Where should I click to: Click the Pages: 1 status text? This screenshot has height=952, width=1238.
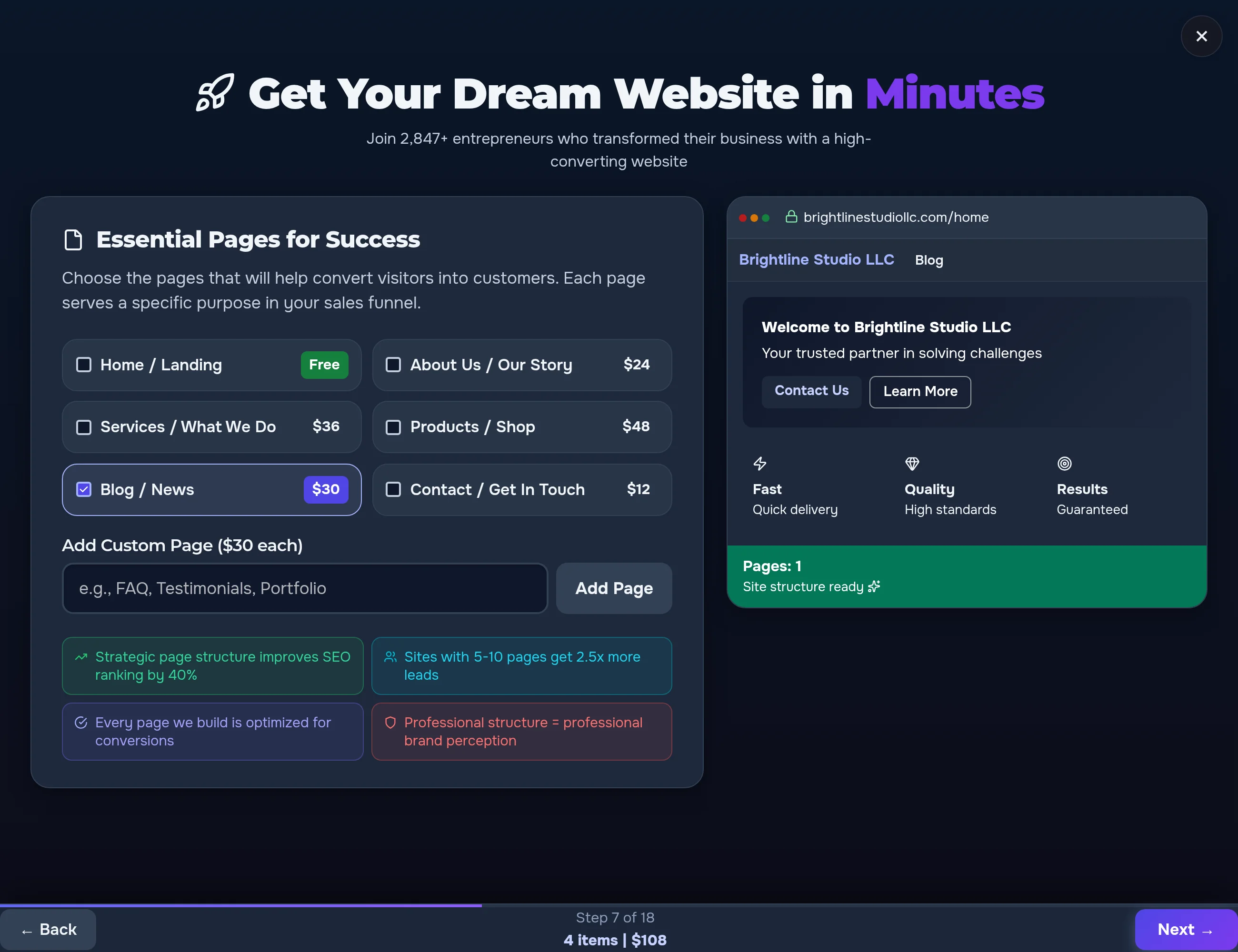(x=771, y=566)
